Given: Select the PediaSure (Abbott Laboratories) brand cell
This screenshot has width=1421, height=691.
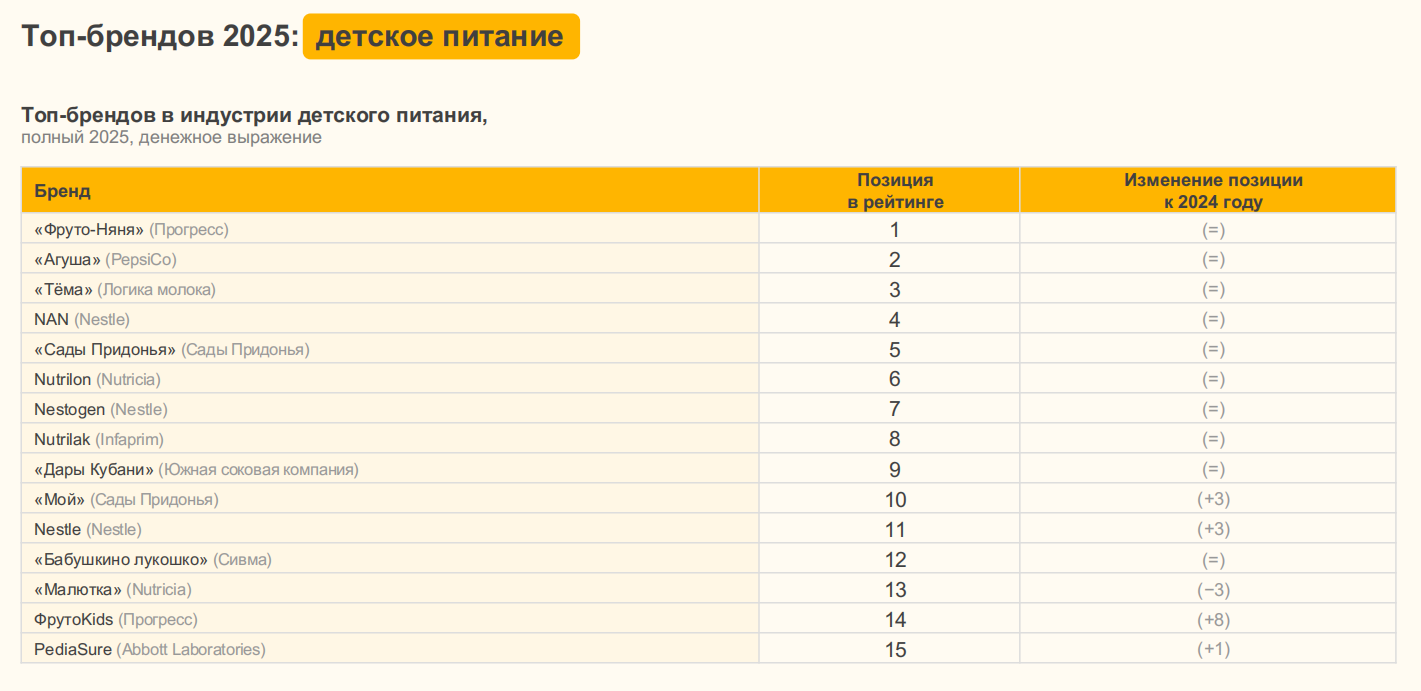Looking at the screenshot, I should coord(390,649).
